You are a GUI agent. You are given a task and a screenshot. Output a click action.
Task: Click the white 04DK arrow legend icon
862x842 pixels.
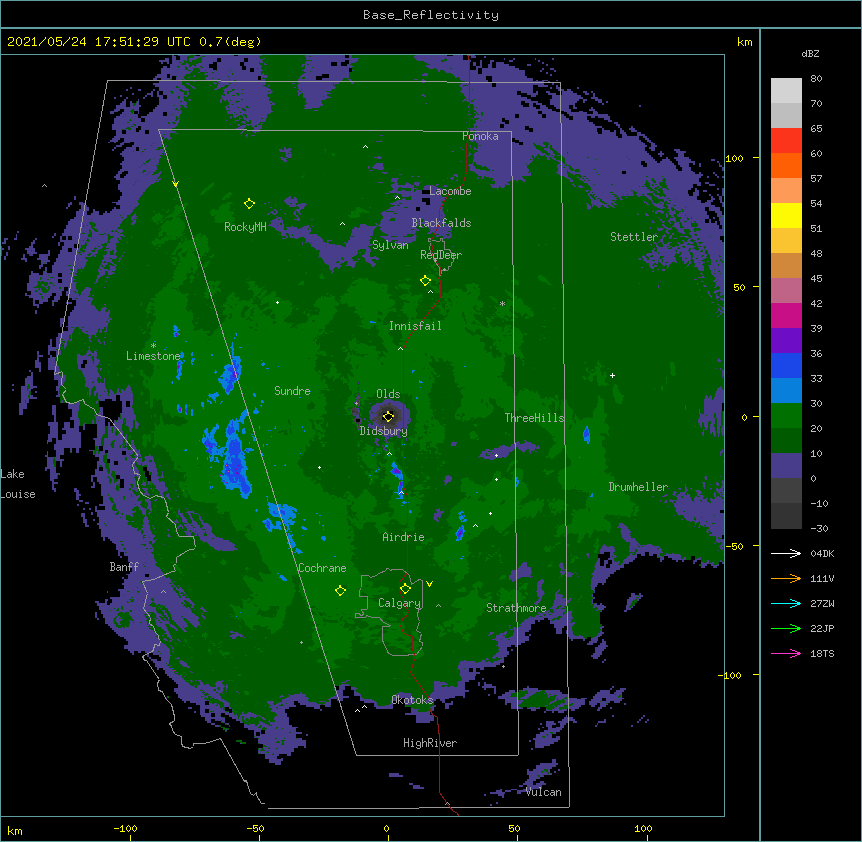pyautogui.click(x=786, y=553)
